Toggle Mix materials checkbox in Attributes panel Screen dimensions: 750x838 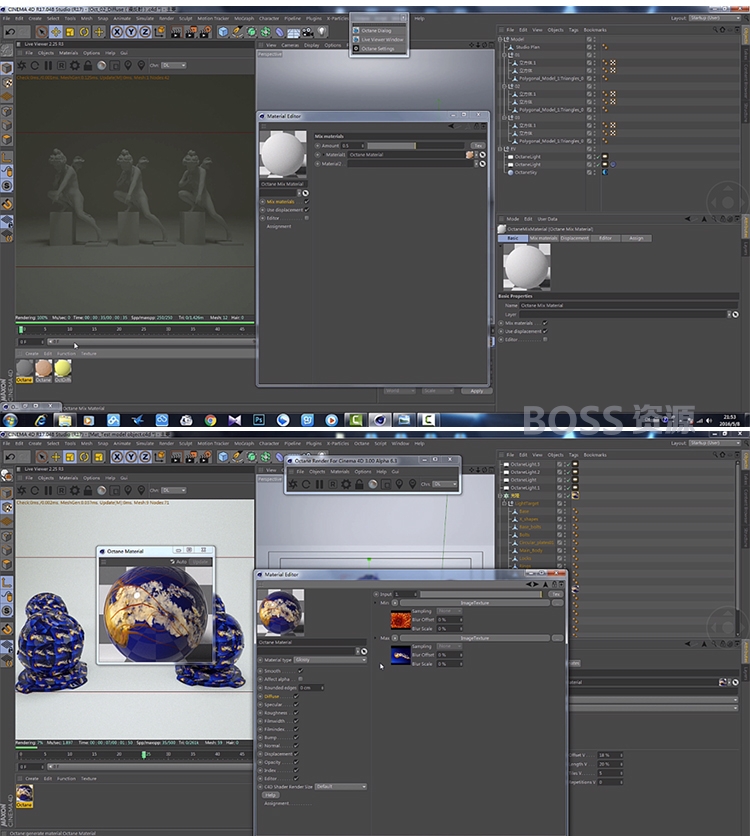pos(545,323)
